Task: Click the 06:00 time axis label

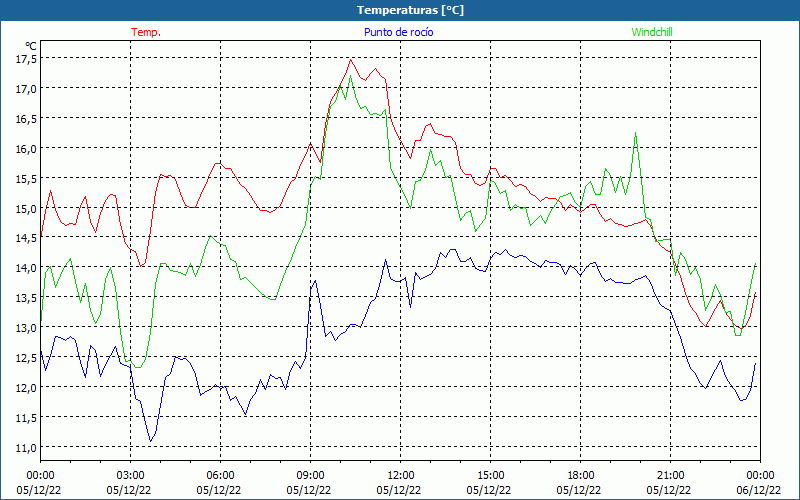Action: [220, 475]
